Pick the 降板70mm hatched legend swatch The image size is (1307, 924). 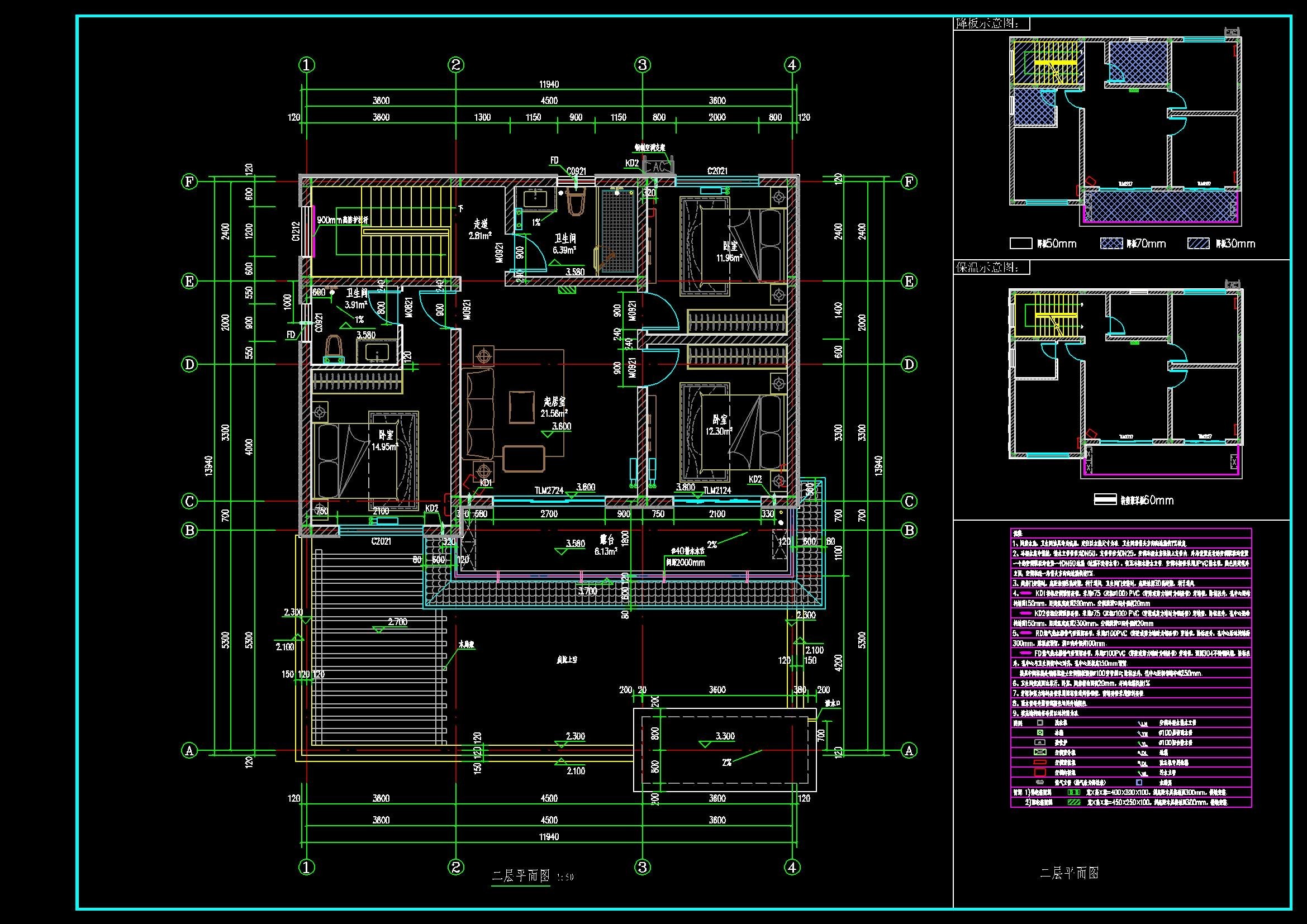(1111, 244)
